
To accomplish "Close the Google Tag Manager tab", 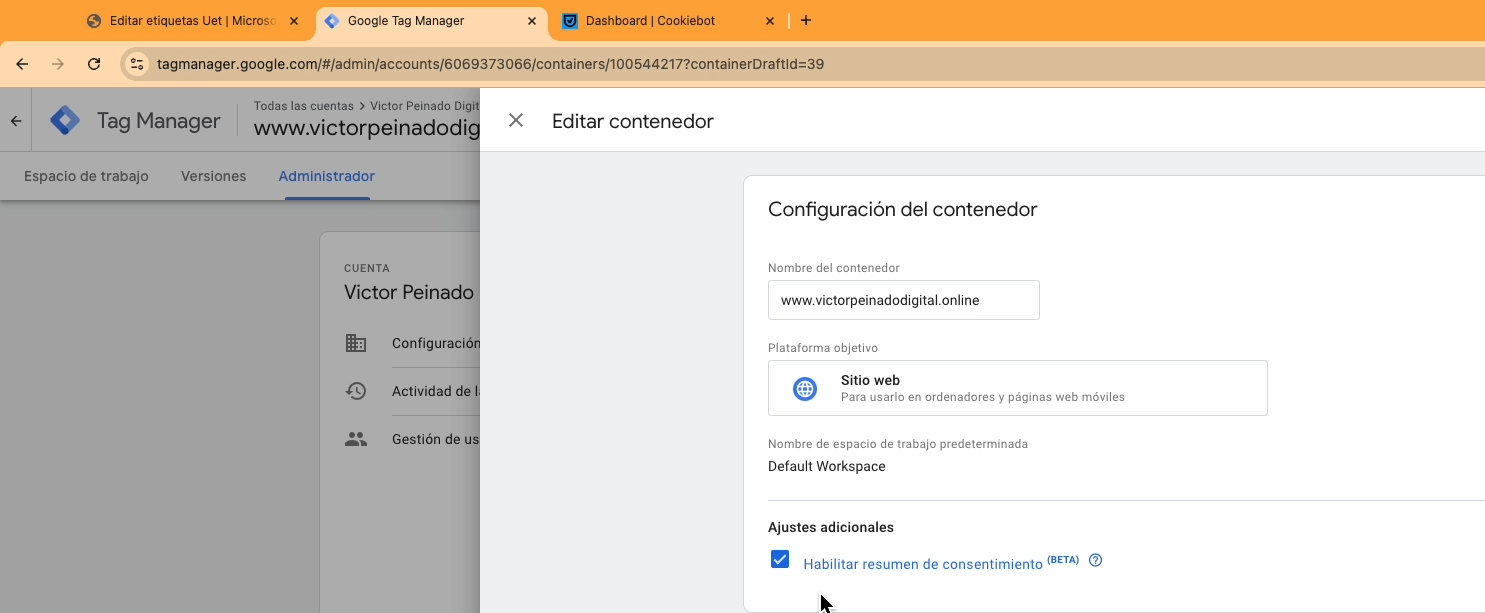I will [x=532, y=20].
